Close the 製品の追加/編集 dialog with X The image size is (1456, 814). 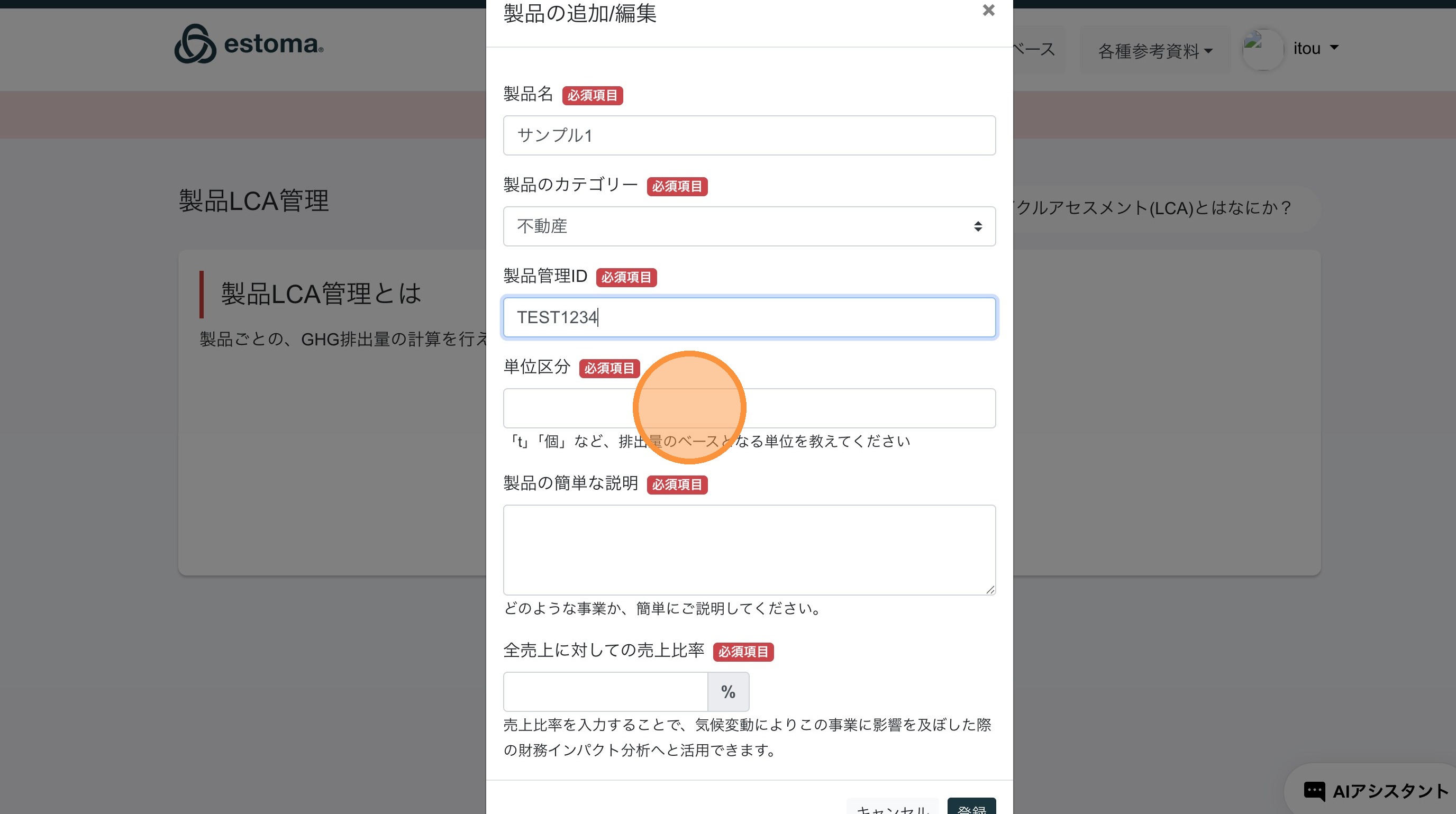988,10
